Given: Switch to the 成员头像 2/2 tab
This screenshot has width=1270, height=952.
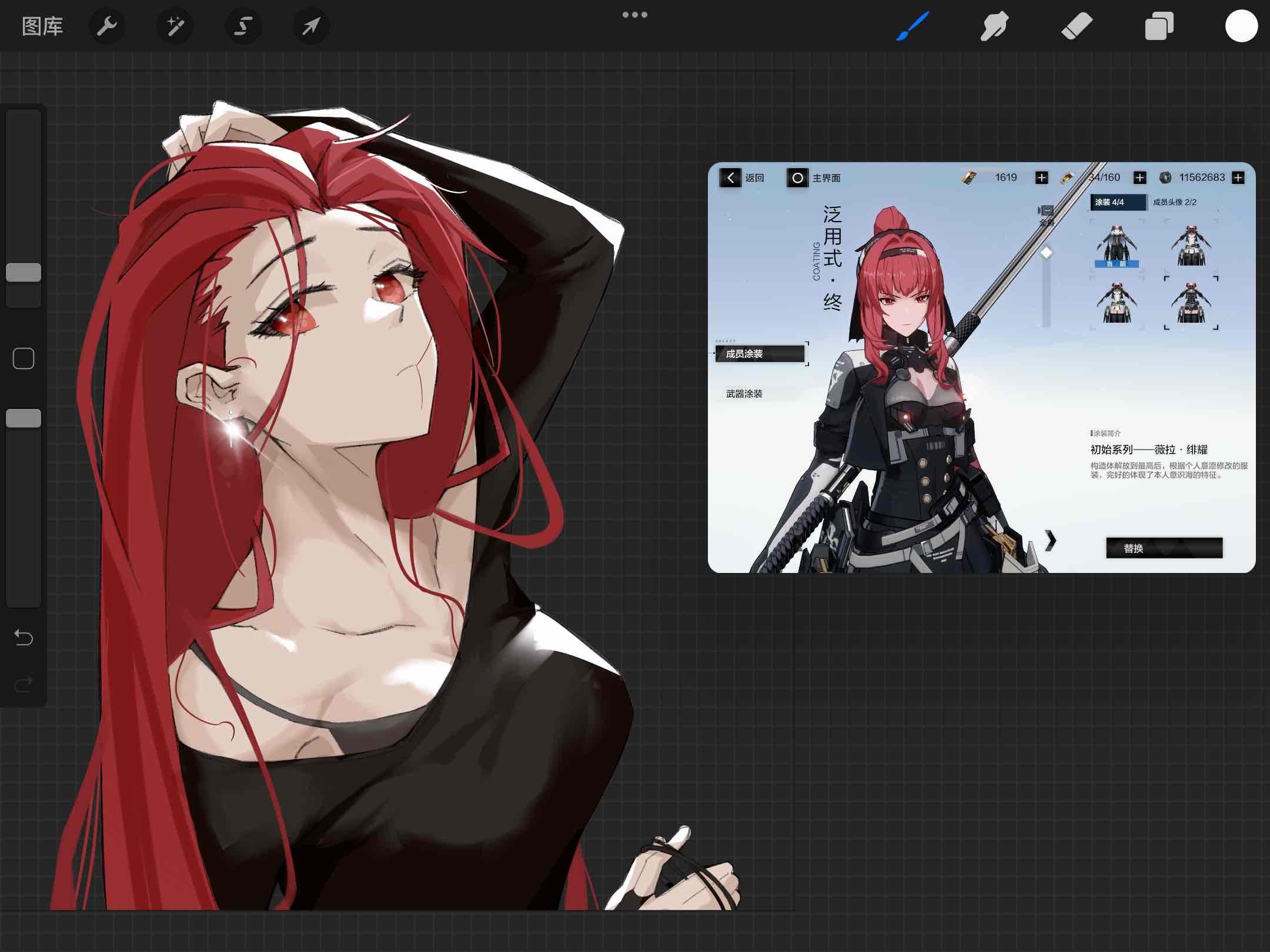Looking at the screenshot, I should click(1174, 202).
